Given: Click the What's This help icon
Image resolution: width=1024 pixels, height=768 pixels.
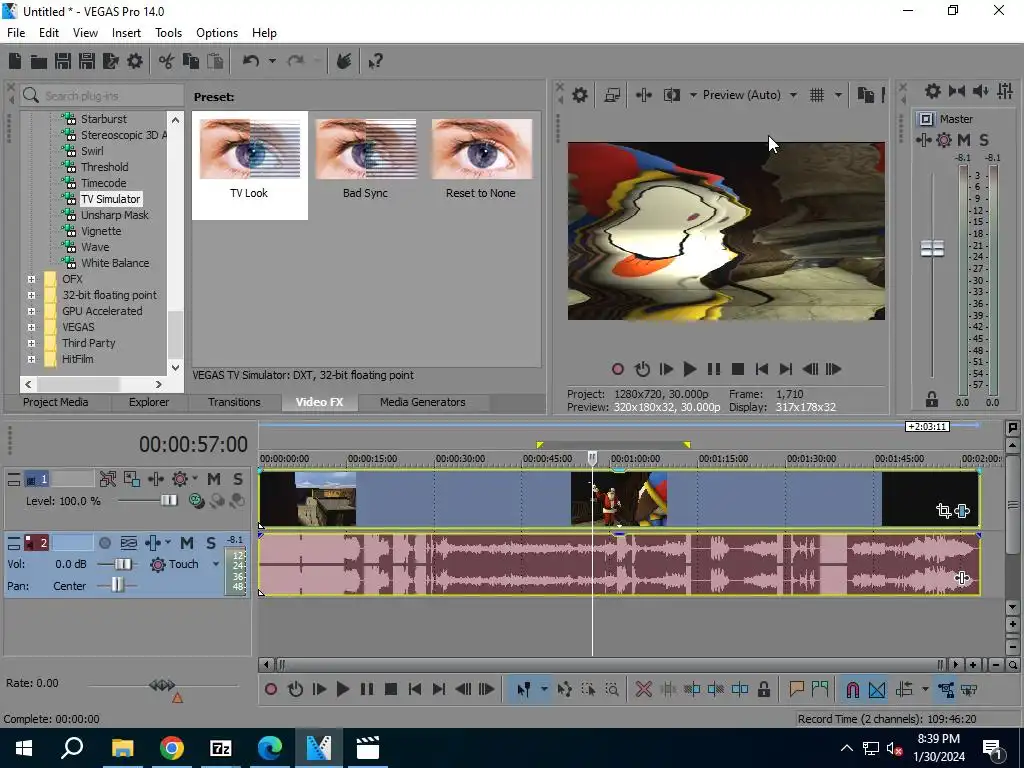Looking at the screenshot, I should [376, 62].
